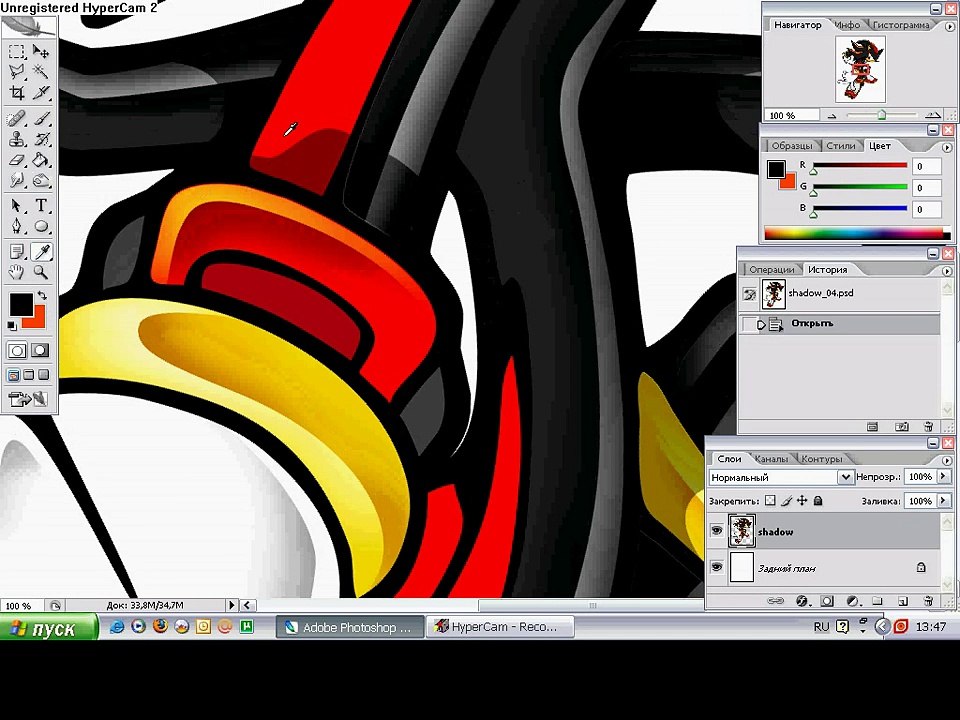Select the History Brush tool
960x720 pixels.
41,139
